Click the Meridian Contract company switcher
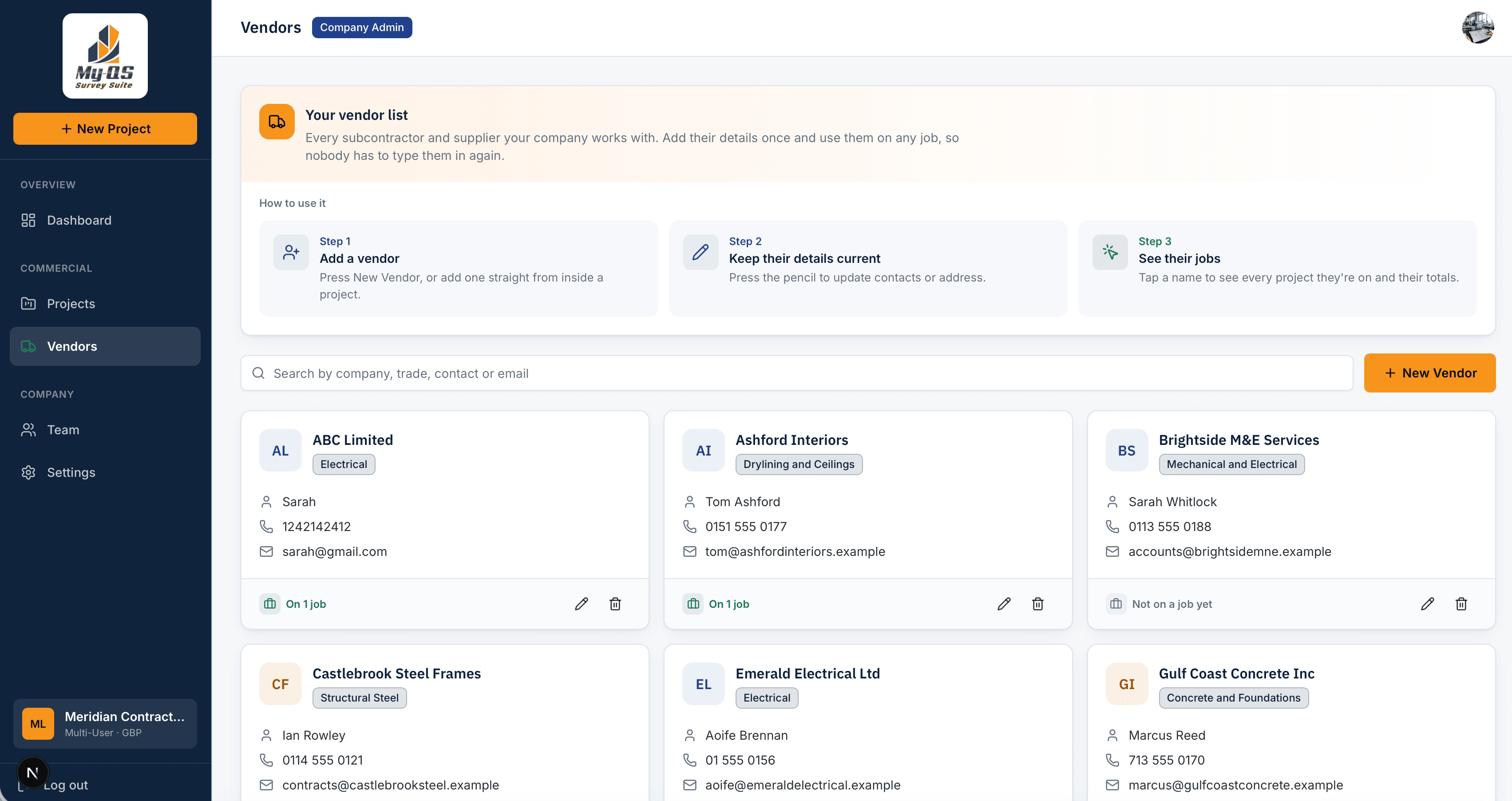Viewport: 1512px width, 801px height. (105, 723)
